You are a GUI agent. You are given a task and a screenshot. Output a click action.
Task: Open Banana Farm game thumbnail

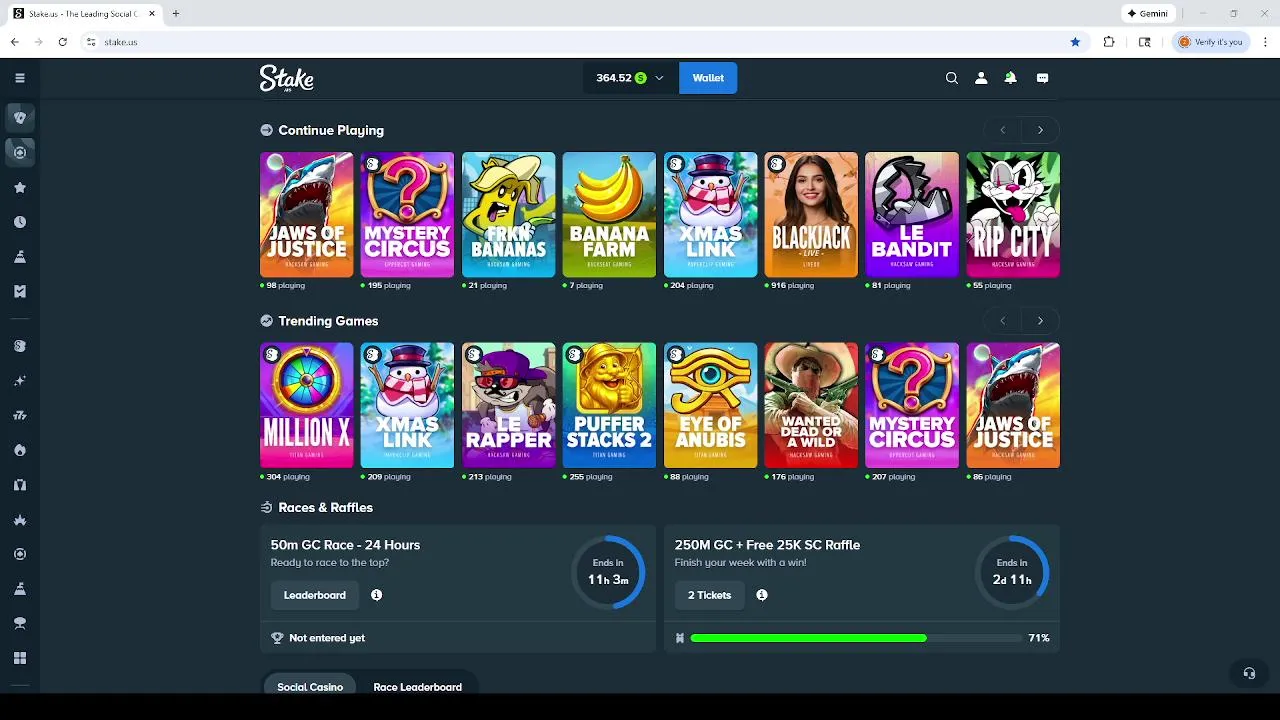pos(609,215)
